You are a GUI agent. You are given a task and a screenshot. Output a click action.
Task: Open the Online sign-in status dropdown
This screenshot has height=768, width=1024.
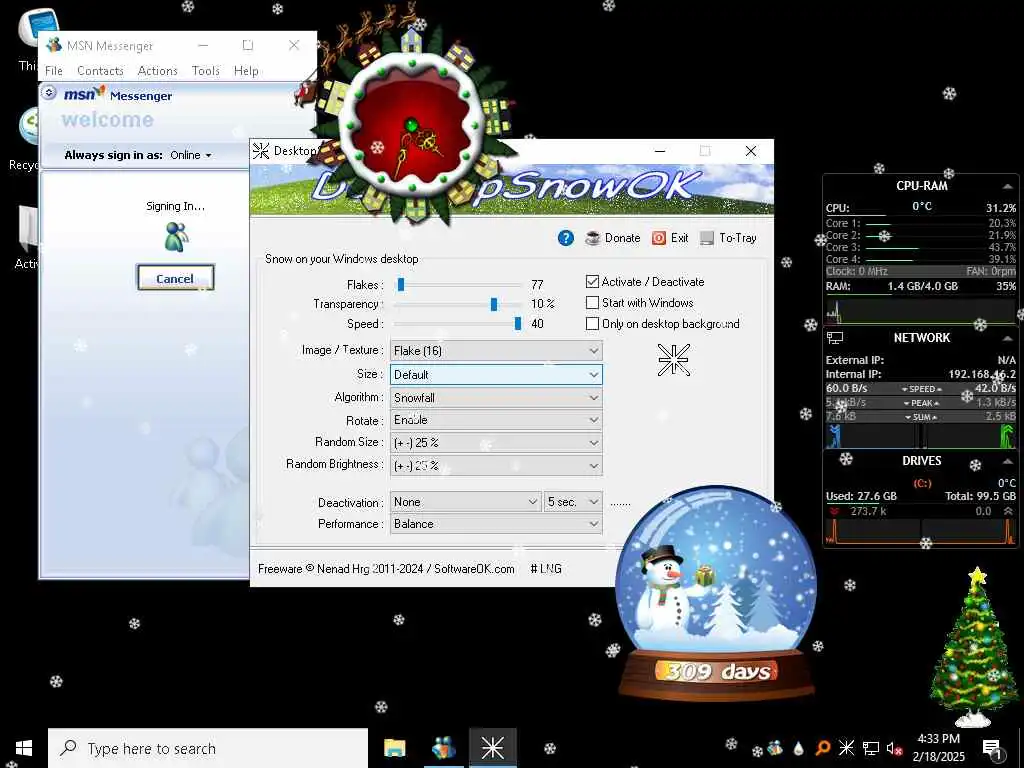[x=191, y=155]
